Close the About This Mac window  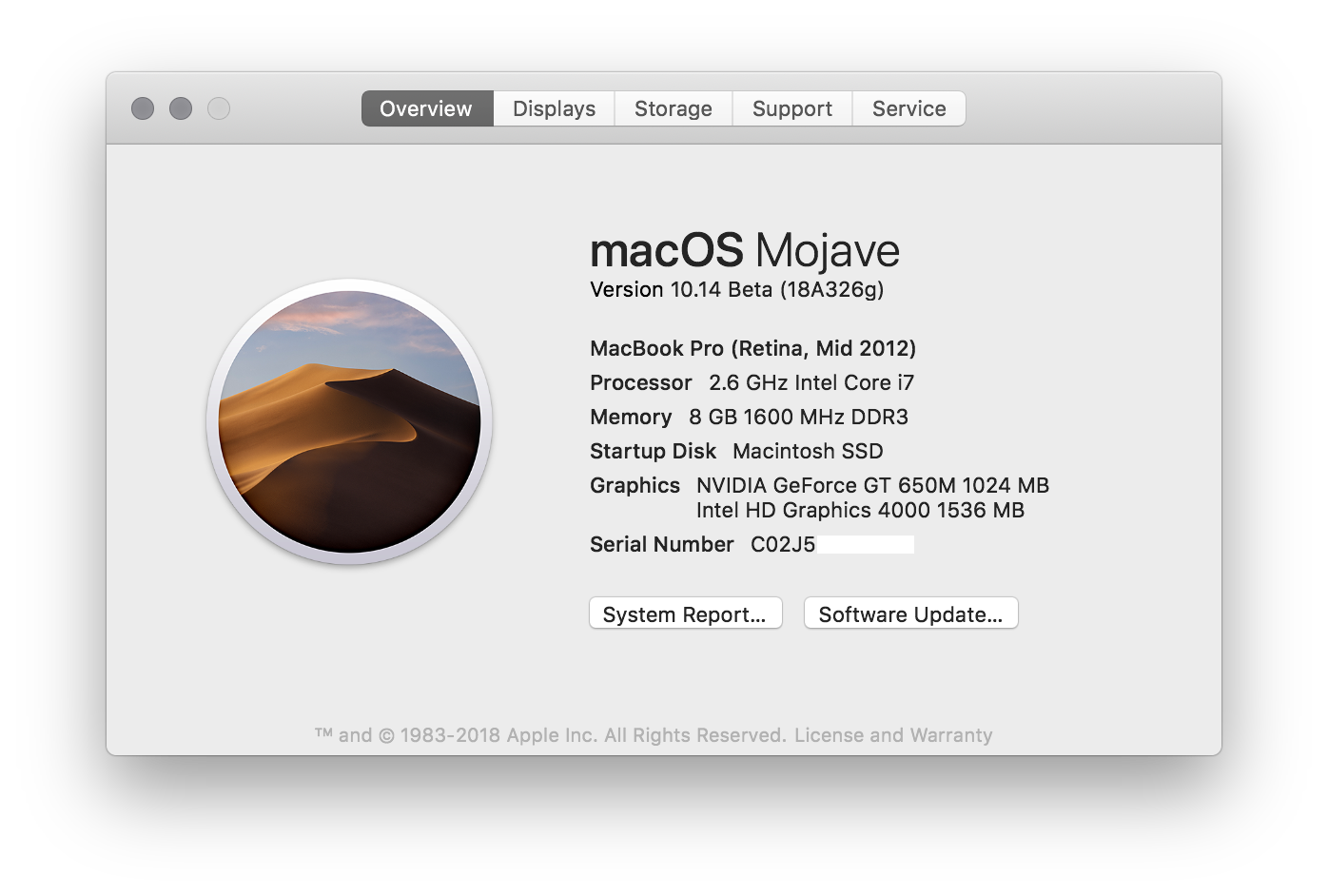[143, 108]
